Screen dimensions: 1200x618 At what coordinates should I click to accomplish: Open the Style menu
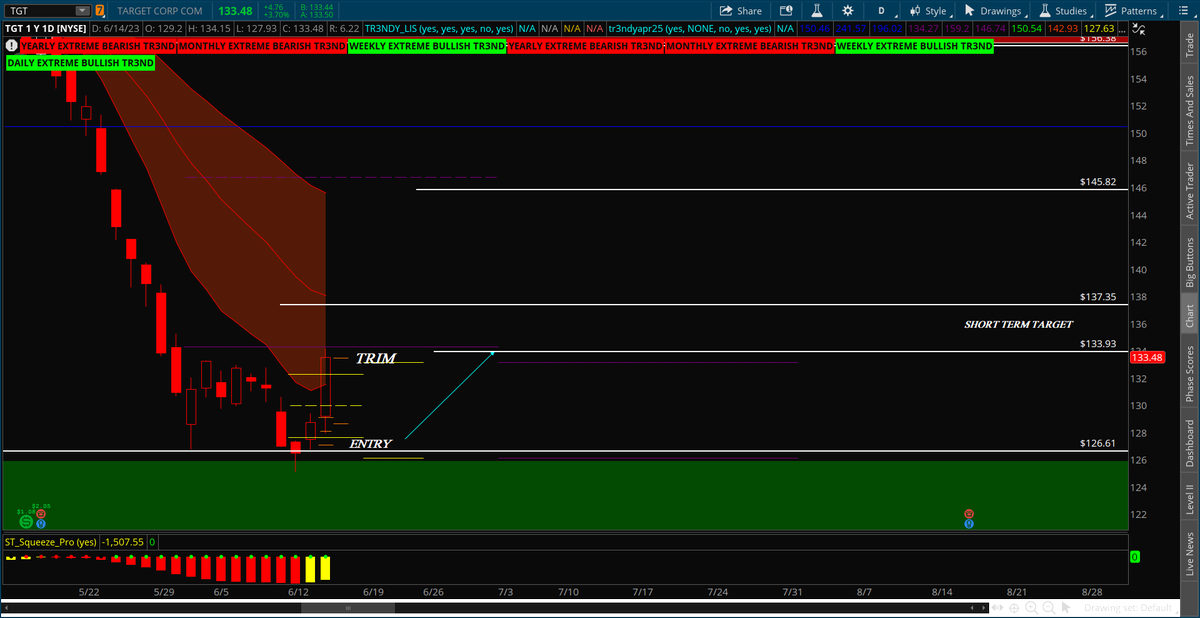pyautogui.click(x=929, y=11)
